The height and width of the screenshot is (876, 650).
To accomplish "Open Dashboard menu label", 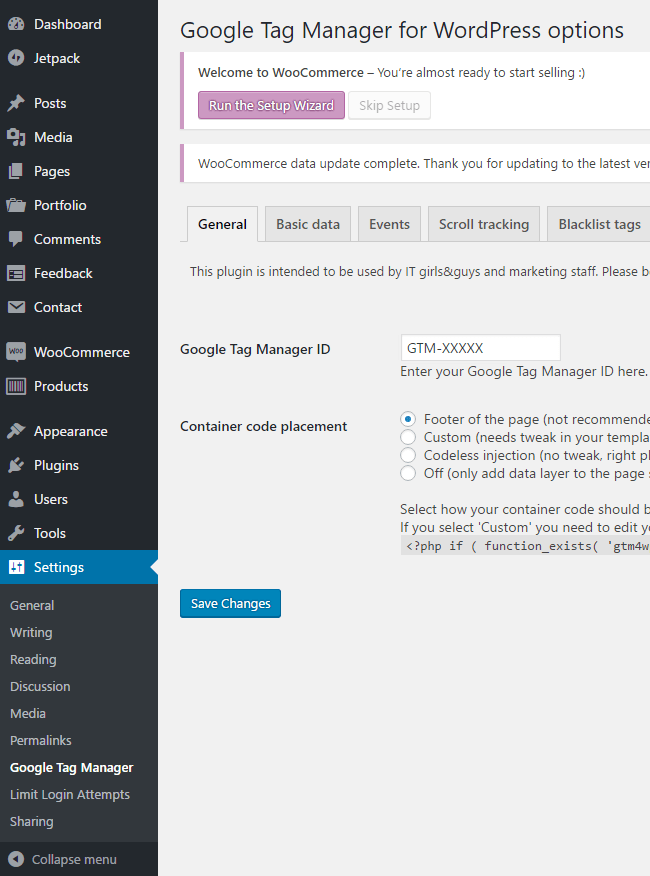I will click(68, 24).
